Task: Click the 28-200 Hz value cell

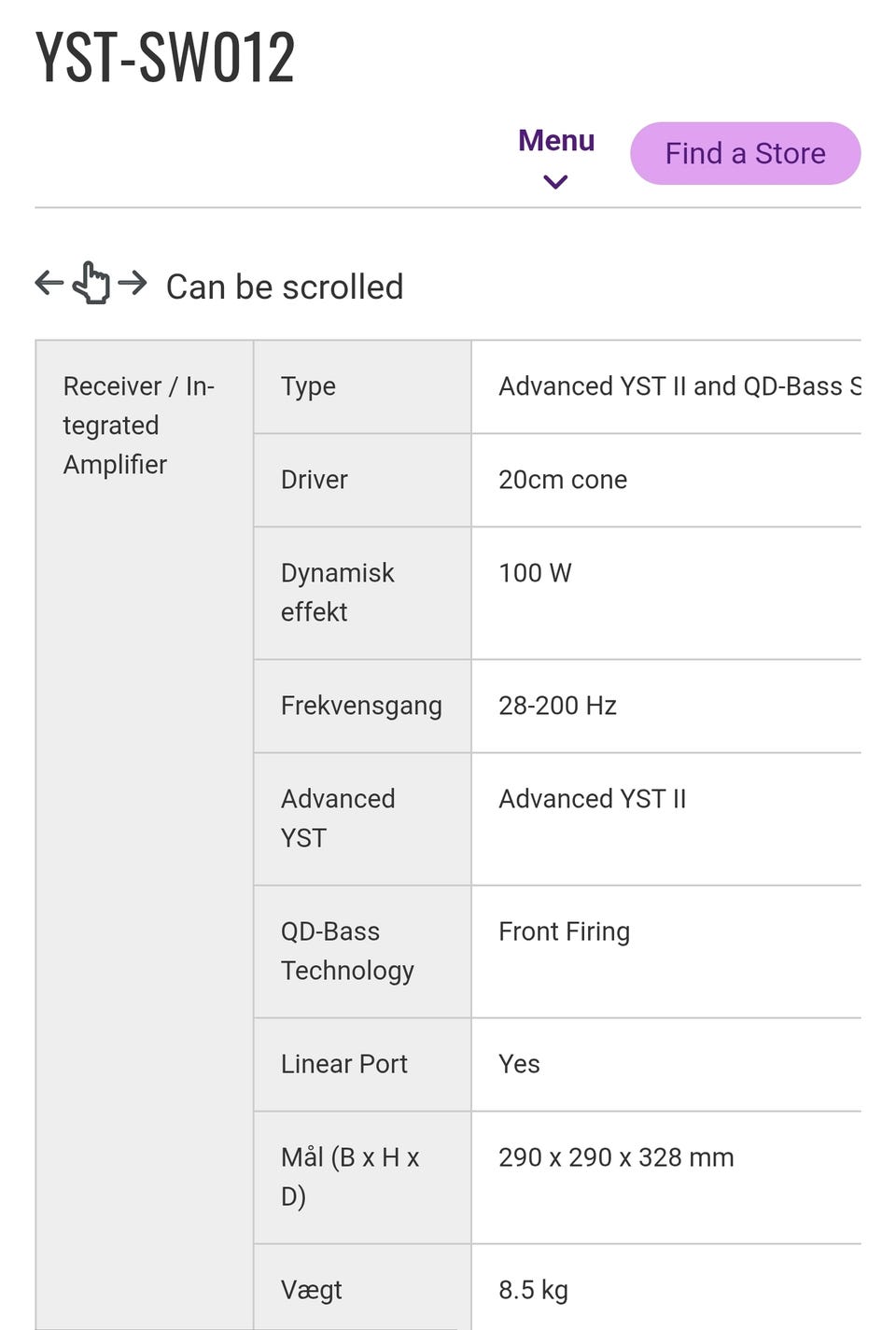Action: [x=557, y=706]
